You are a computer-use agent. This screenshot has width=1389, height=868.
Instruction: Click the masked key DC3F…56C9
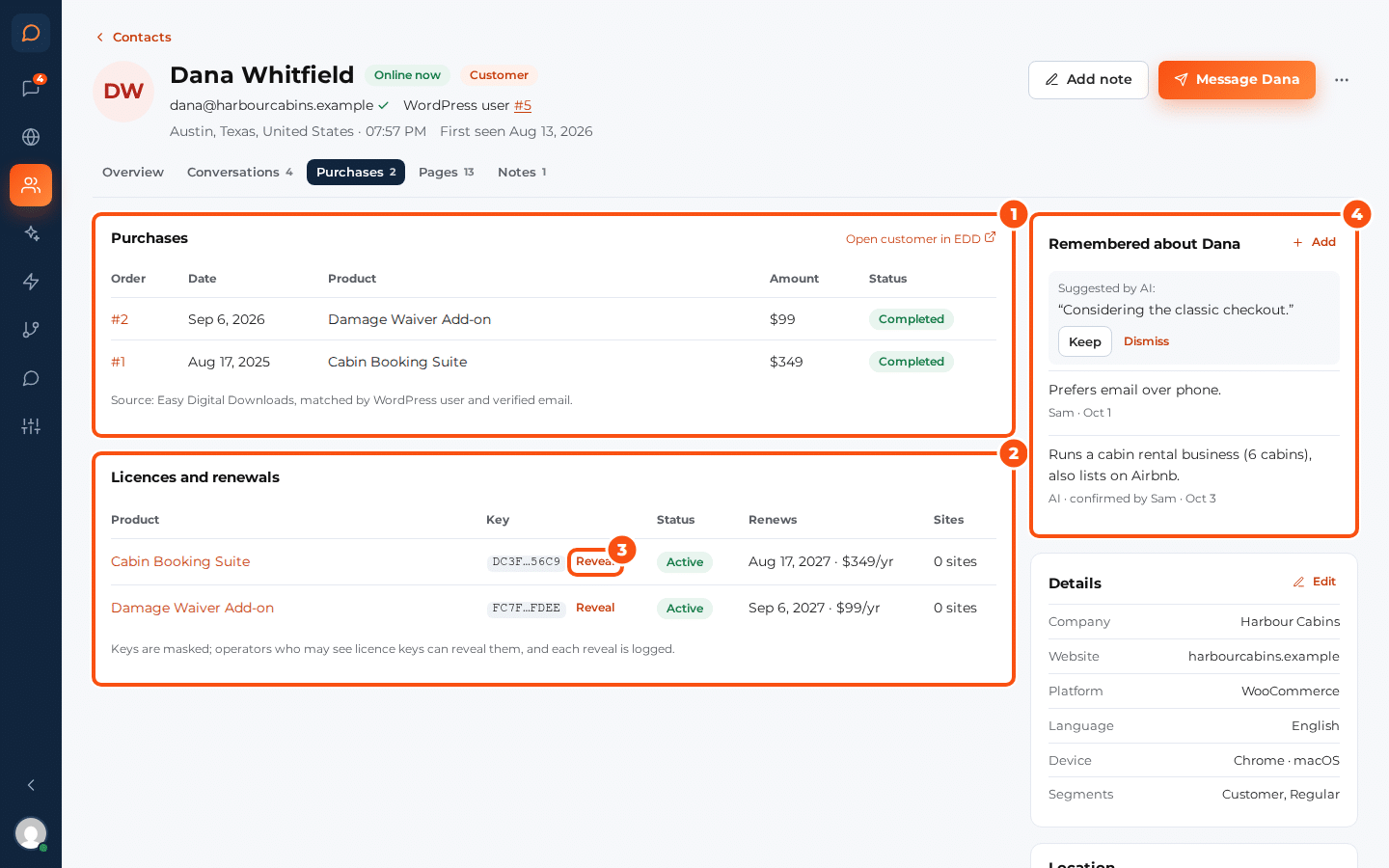click(x=526, y=561)
